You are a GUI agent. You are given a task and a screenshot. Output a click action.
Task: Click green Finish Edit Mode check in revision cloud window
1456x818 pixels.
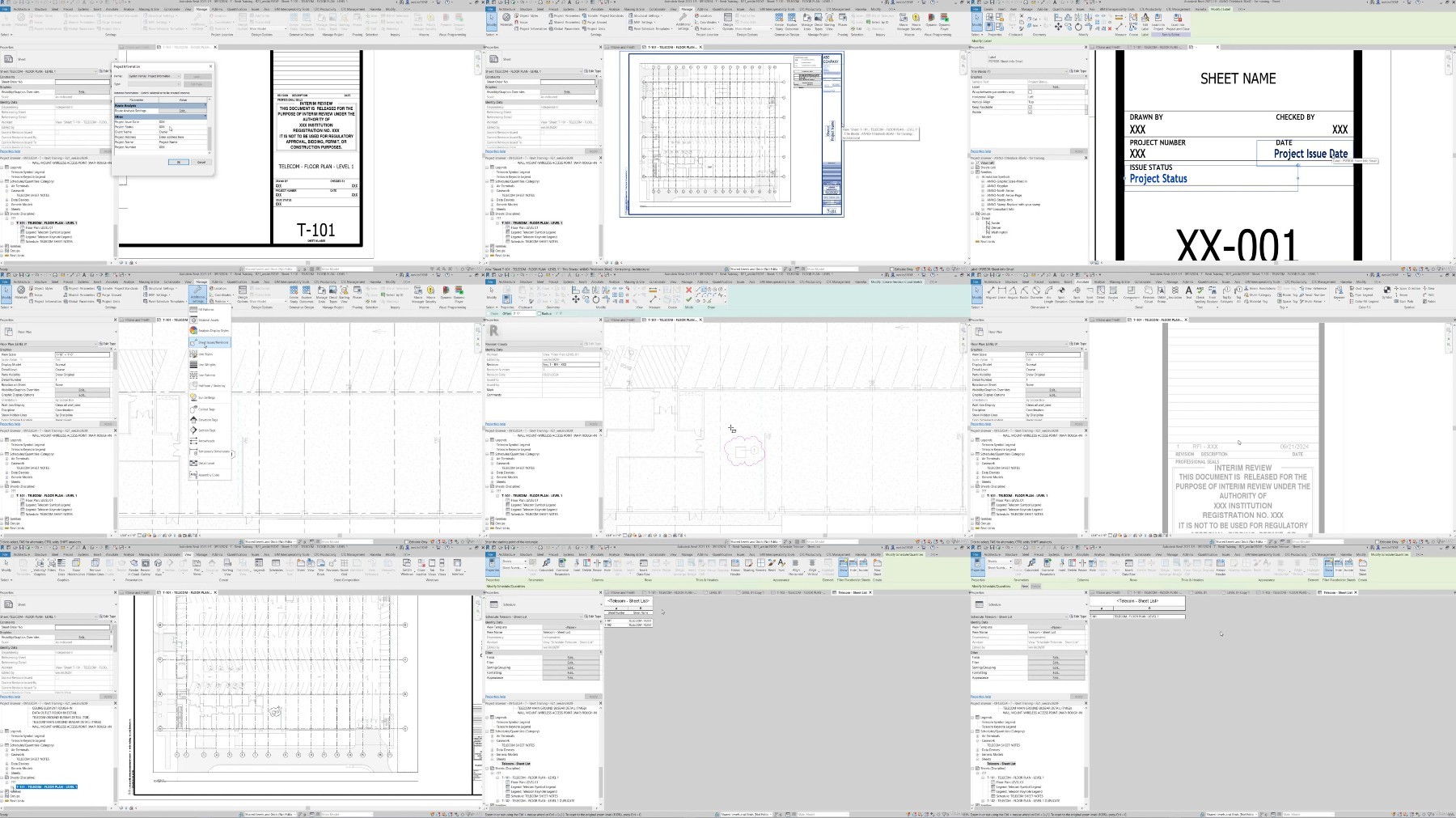click(689, 299)
